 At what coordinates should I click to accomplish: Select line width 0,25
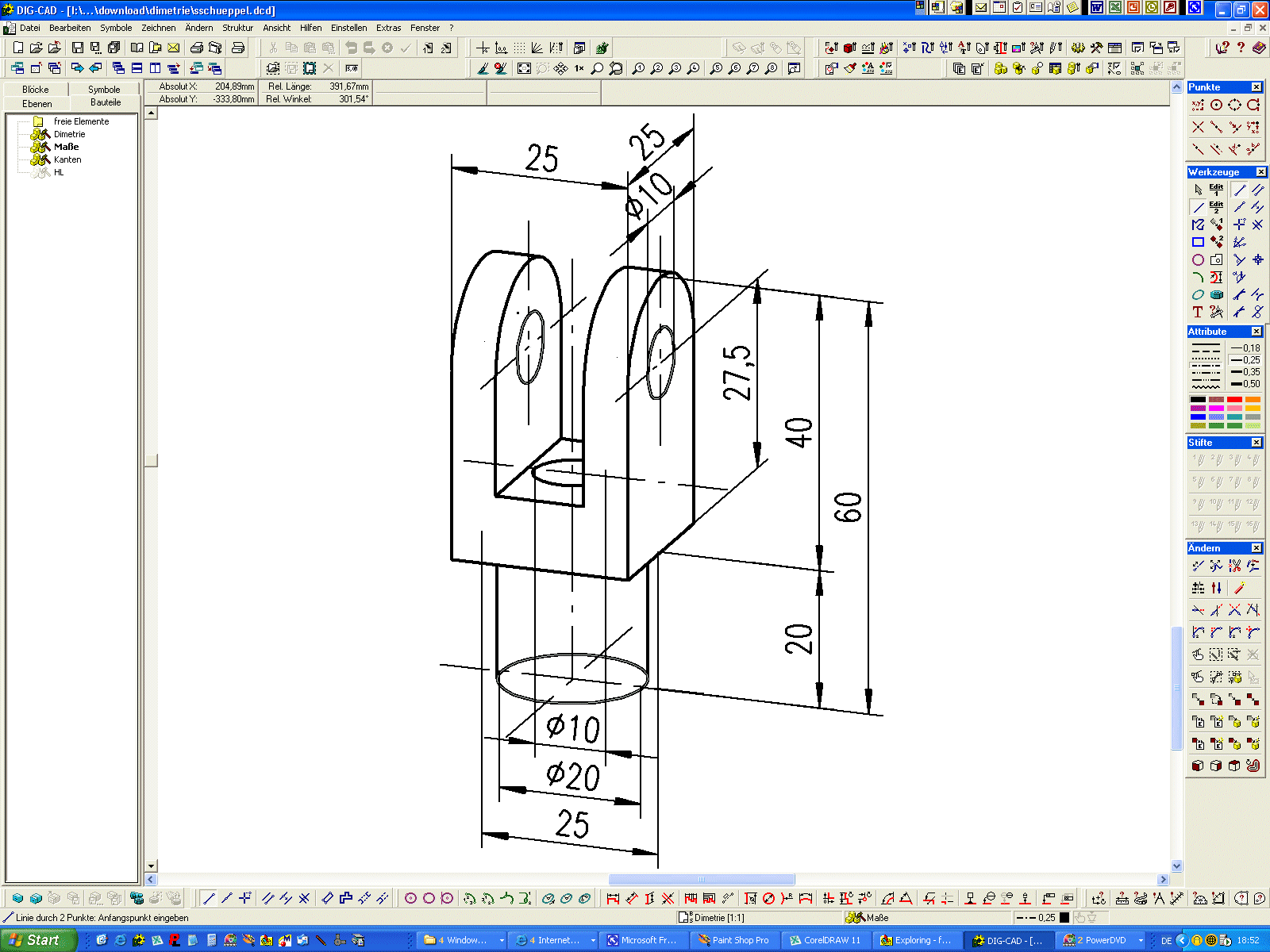tap(1245, 360)
